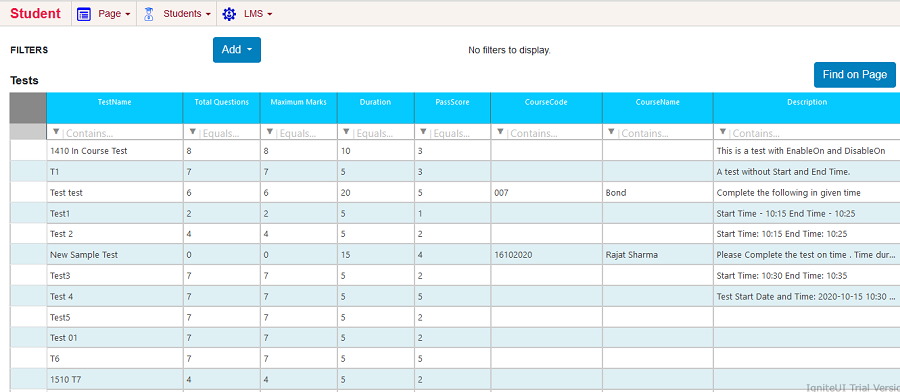
Task: Sort by the CourseName column header
Action: point(658,108)
